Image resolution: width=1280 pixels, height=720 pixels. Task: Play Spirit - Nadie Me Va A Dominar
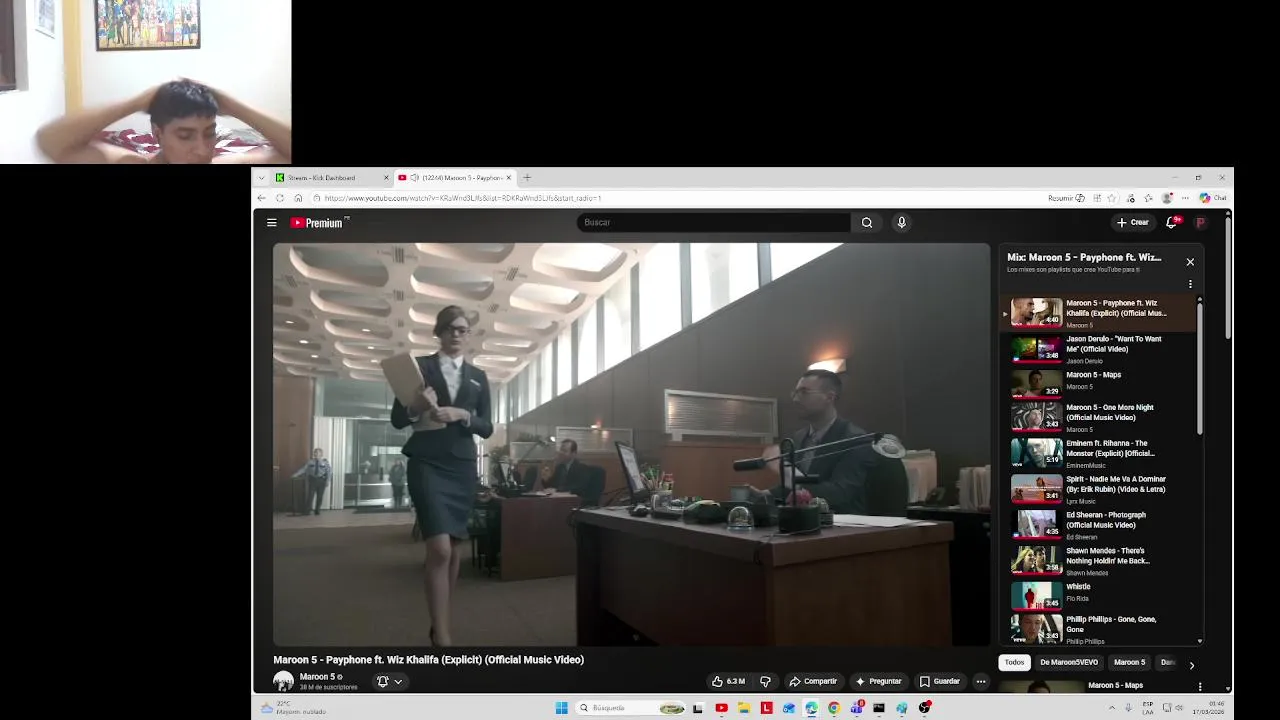1098,489
